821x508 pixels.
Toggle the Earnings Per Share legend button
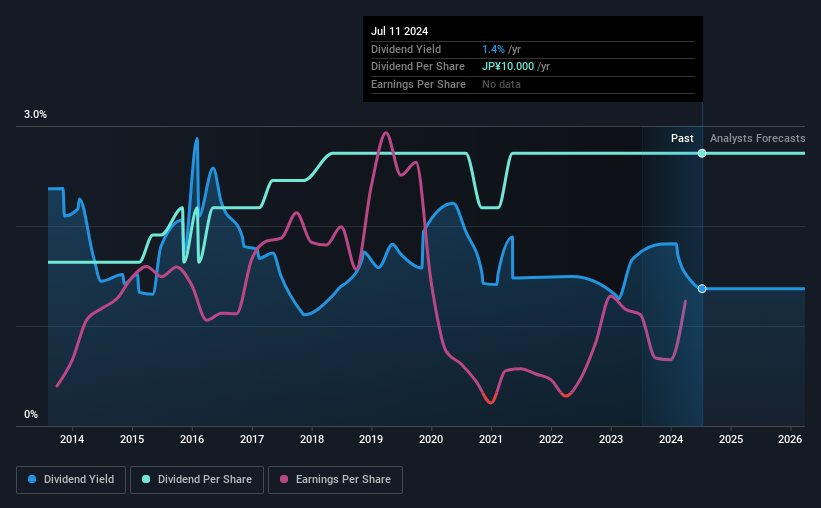[335, 480]
